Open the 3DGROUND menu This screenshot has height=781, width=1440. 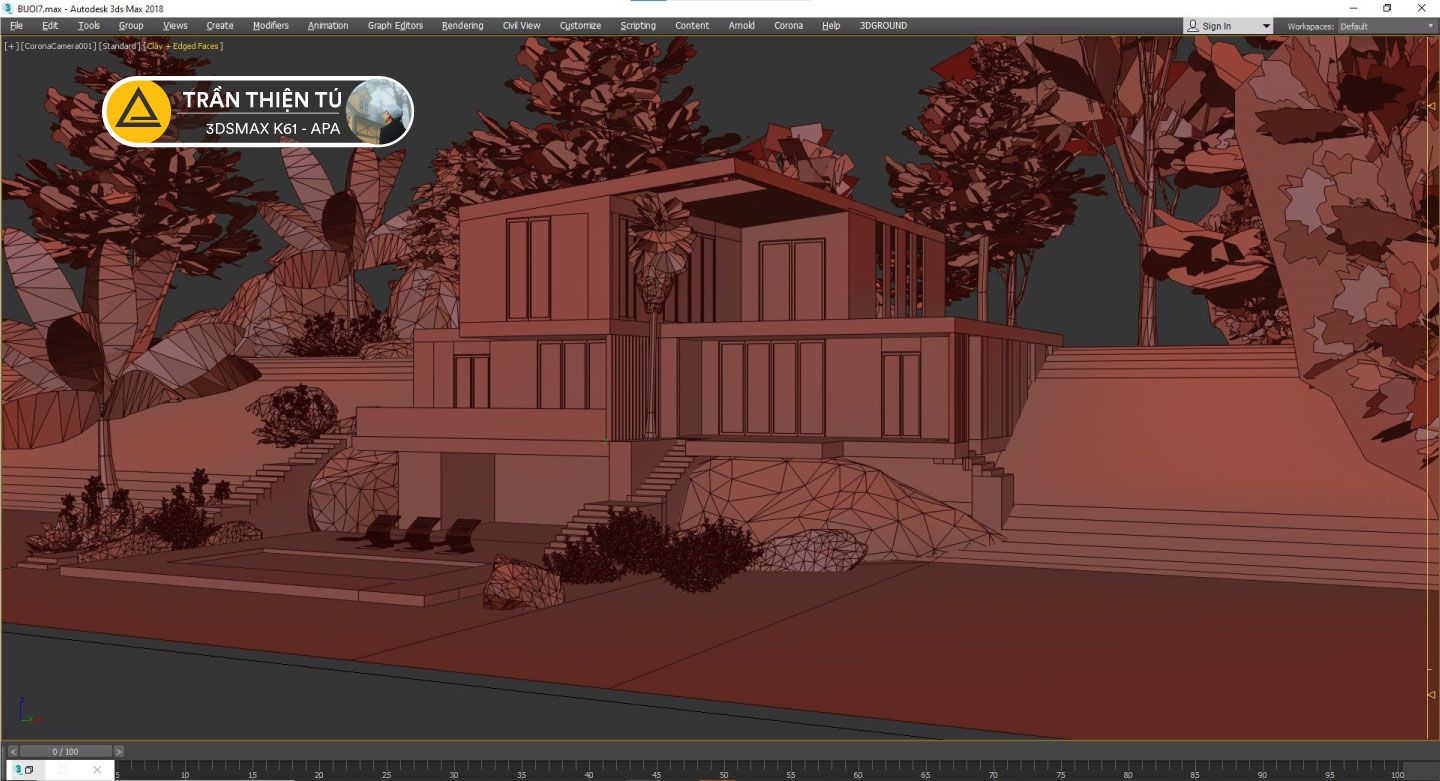coord(883,26)
